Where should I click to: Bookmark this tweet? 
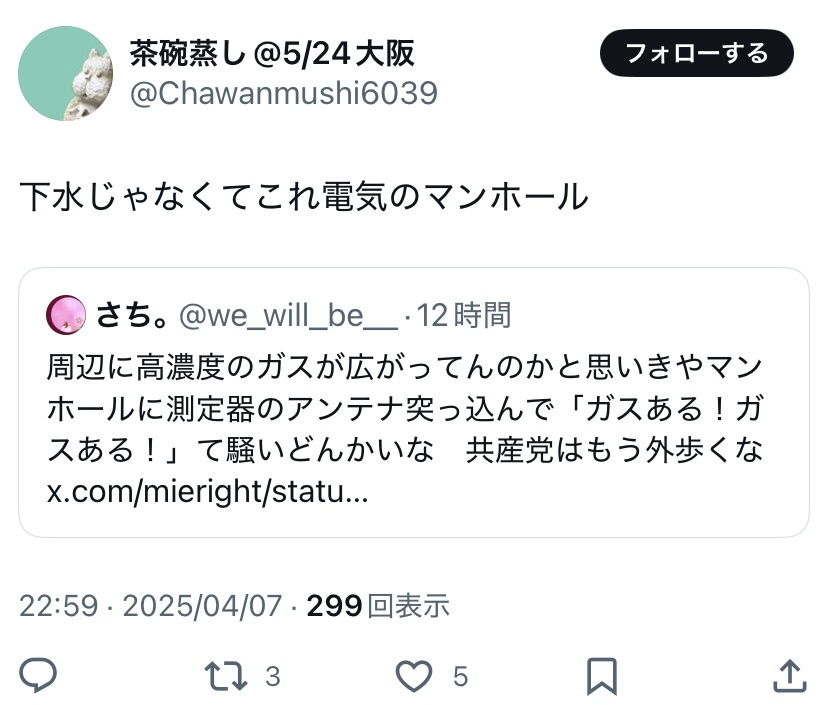601,676
